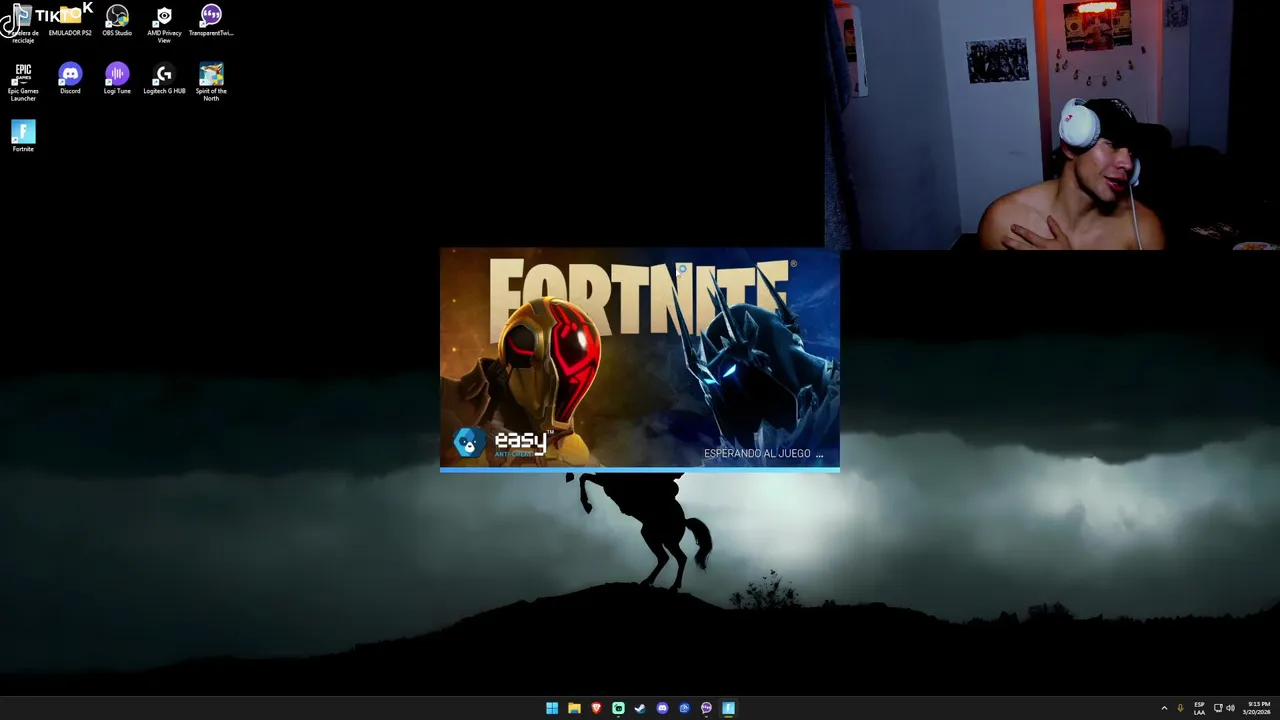Launch Epic Games Launcher from the desktop
Screen dimensions: 1280x720
click(x=23, y=82)
